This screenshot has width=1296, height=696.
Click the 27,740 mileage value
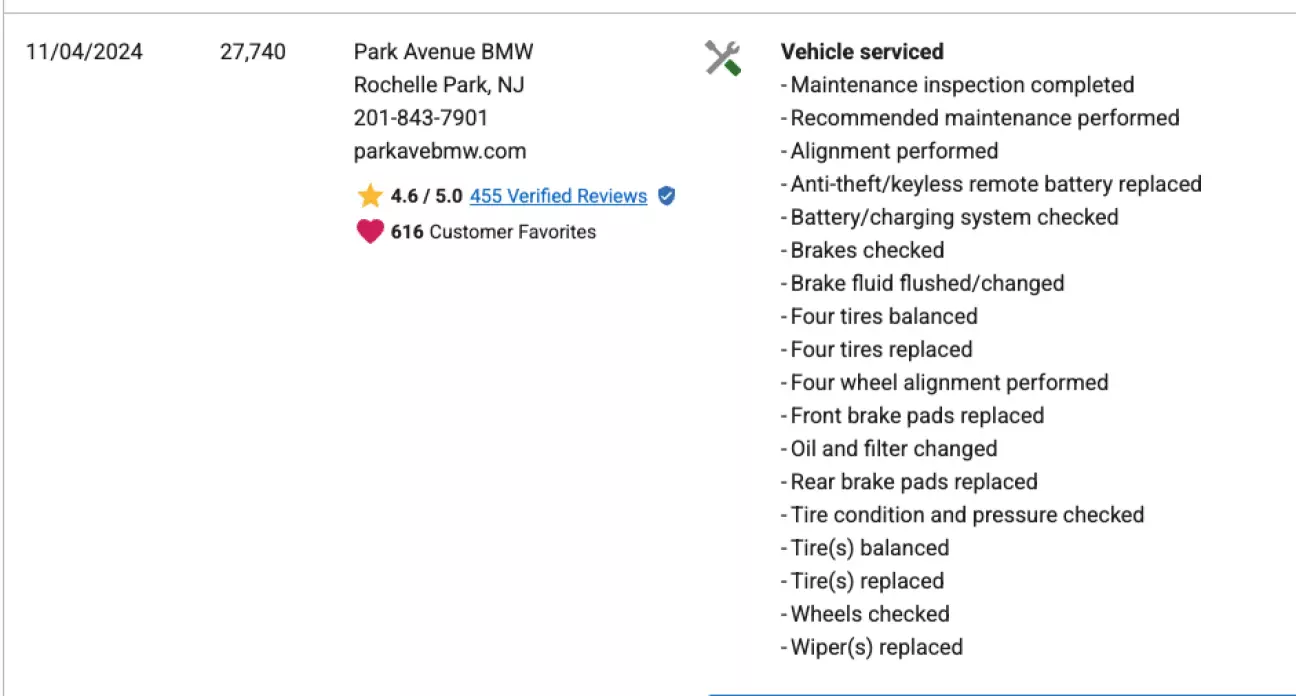[253, 51]
